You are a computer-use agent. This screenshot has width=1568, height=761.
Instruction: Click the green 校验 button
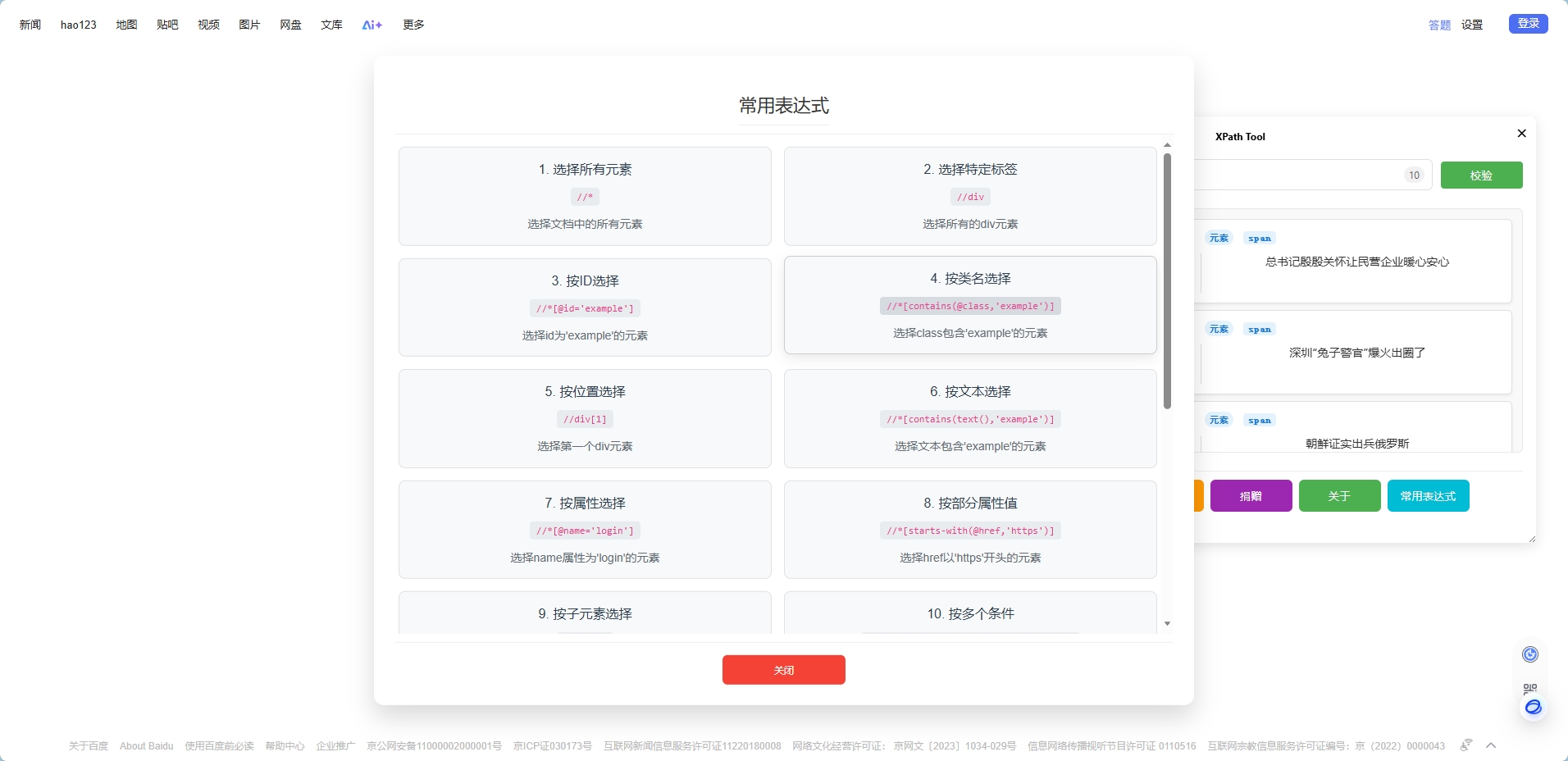(x=1481, y=175)
